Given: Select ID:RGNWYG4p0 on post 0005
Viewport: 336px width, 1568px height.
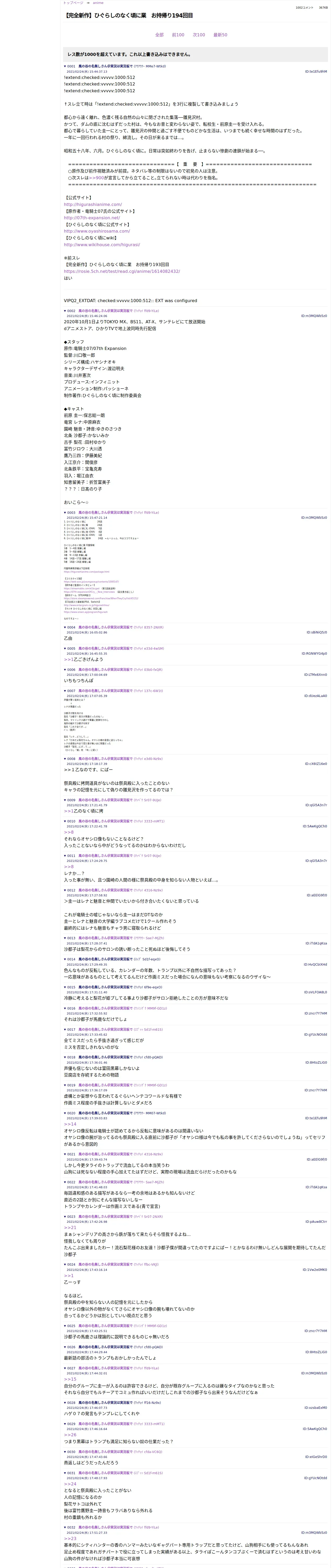Looking at the screenshot, I should [314, 654].
